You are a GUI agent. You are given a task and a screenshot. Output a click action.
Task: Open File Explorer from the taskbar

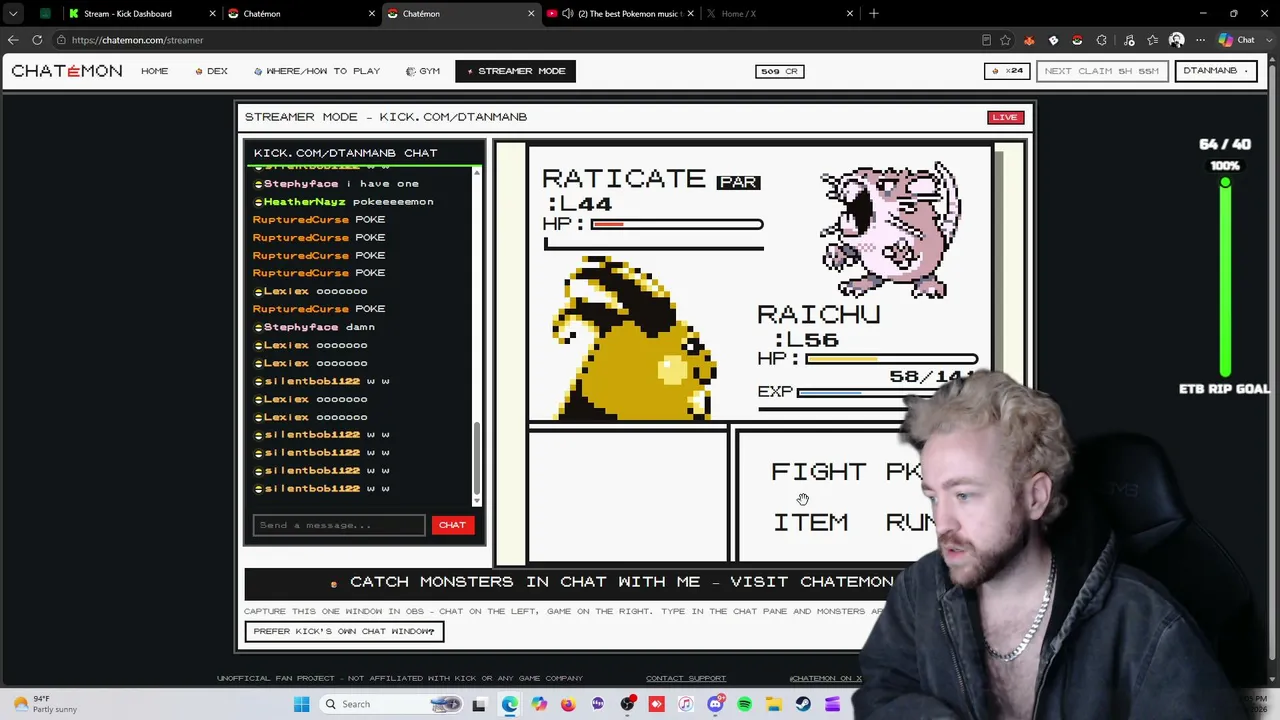tap(774, 704)
